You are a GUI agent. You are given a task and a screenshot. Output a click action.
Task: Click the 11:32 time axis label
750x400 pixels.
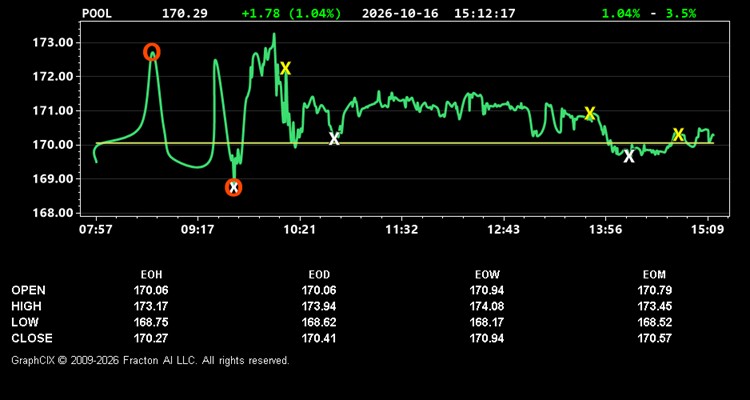point(401,230)
